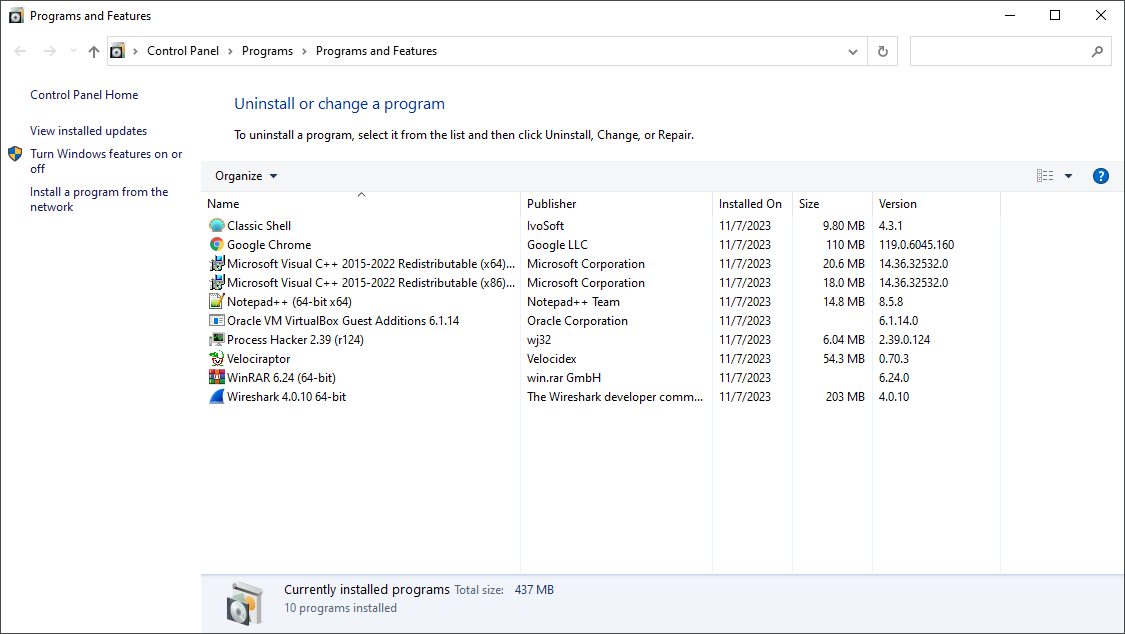Open help with the question mark icon

pyautogui.click(x=1101, y=176)
